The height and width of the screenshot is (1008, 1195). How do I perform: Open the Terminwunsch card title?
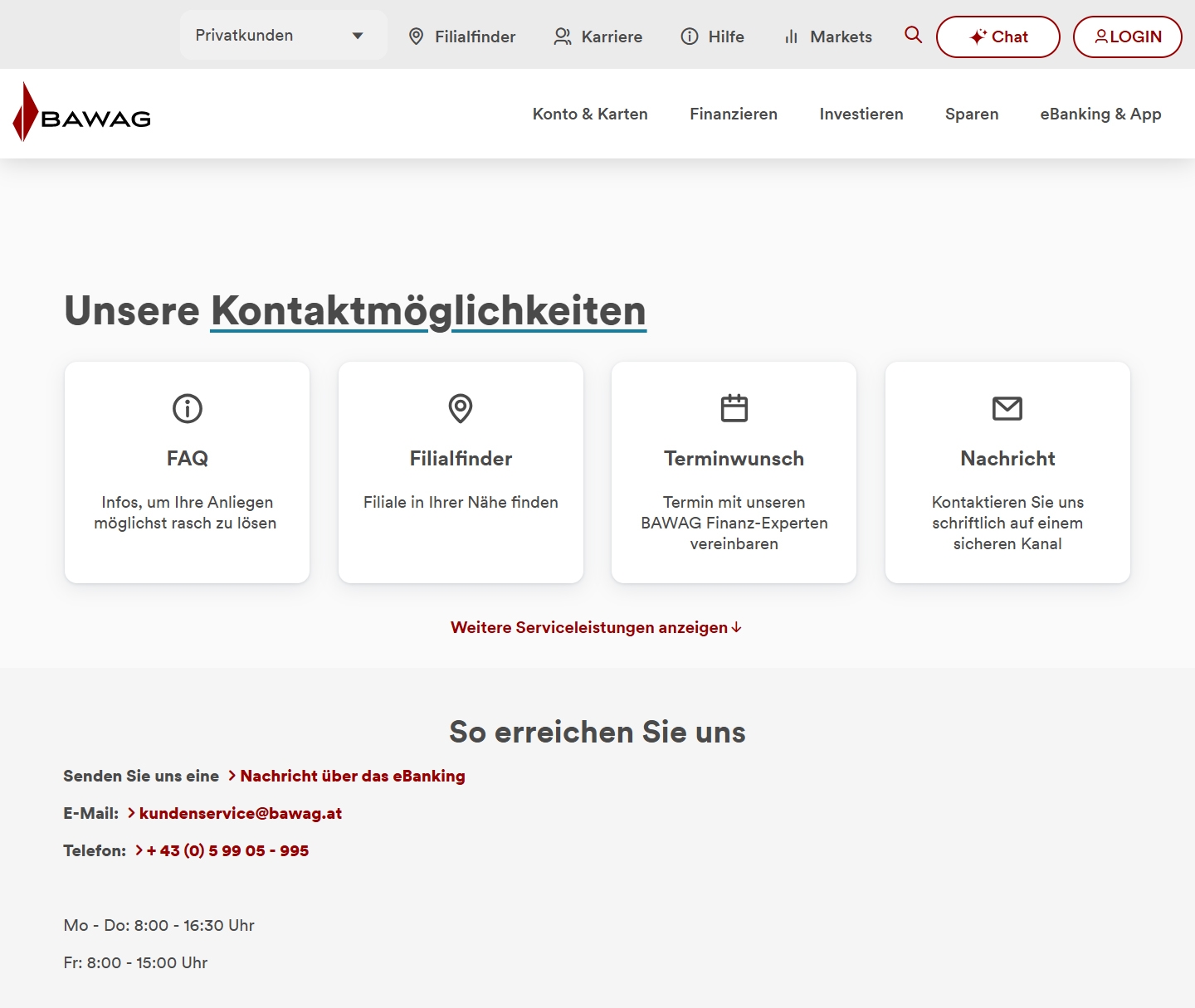(x=734, y=459)
